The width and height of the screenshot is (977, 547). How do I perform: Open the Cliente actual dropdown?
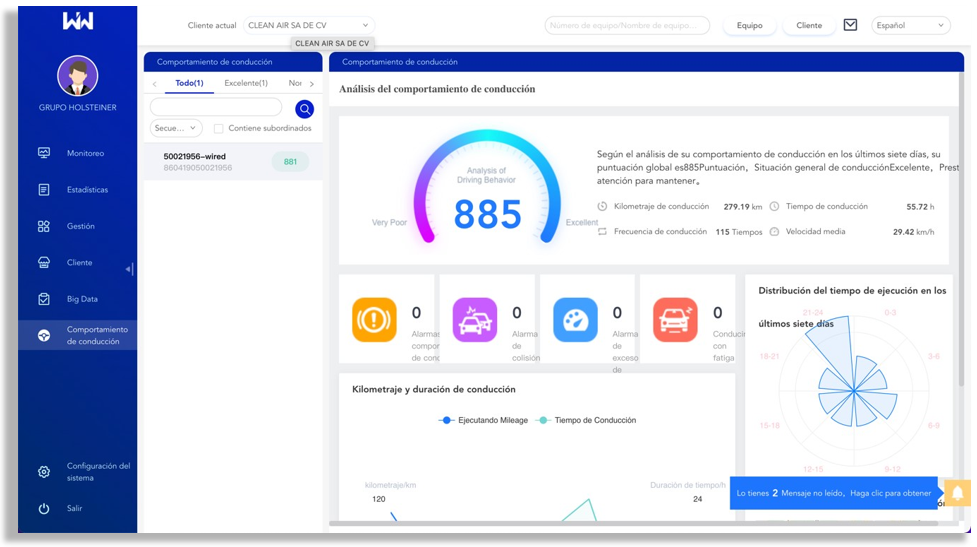click(309, 25)
